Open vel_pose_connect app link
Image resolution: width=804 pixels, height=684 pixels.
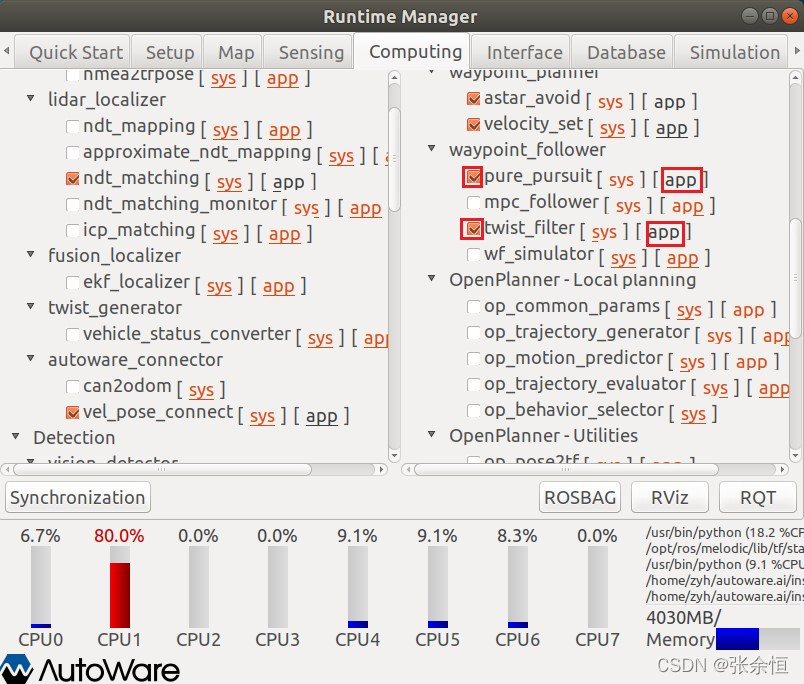pyautogui.click(x=322, y=417)
